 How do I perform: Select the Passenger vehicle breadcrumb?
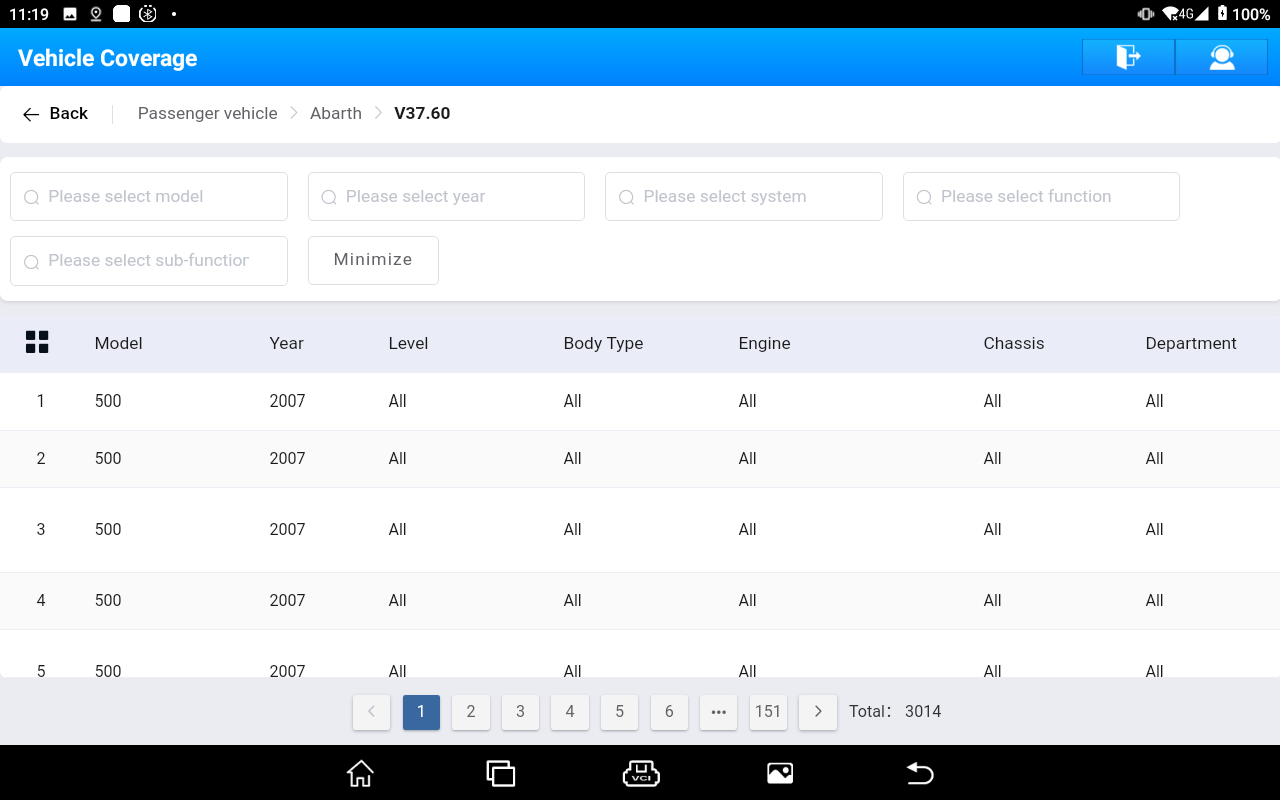point(208,114)
